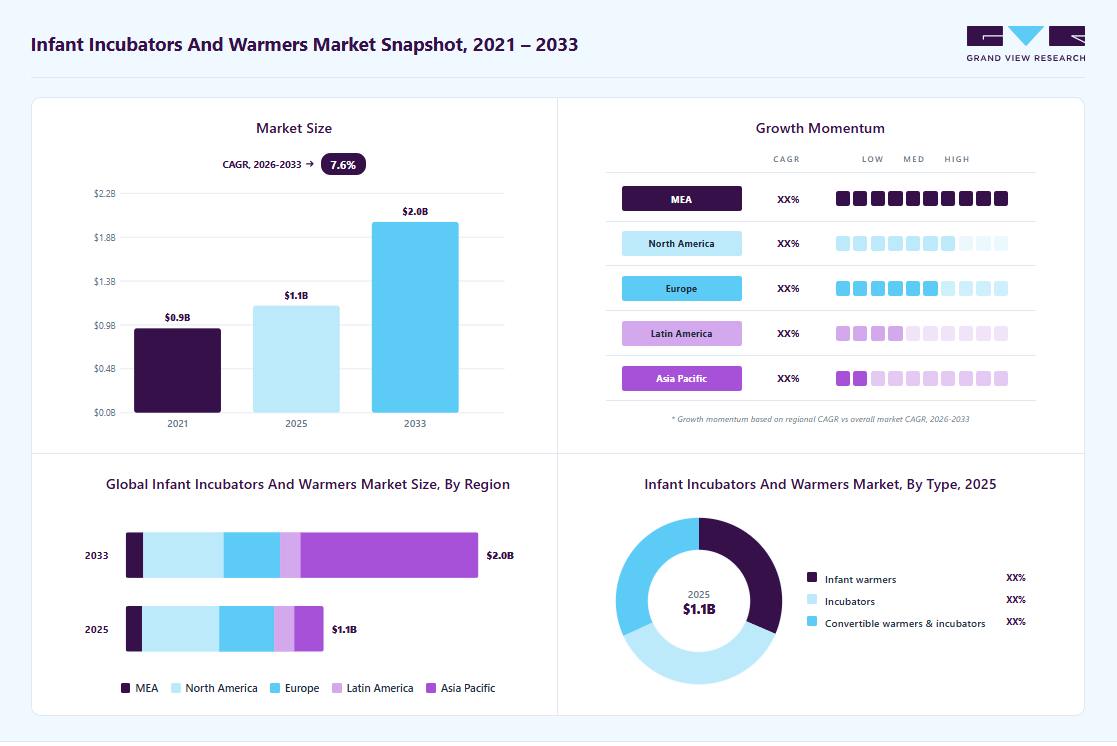Click the "LOW" column header
This screenshot has width=1117, height=746.
873,160
